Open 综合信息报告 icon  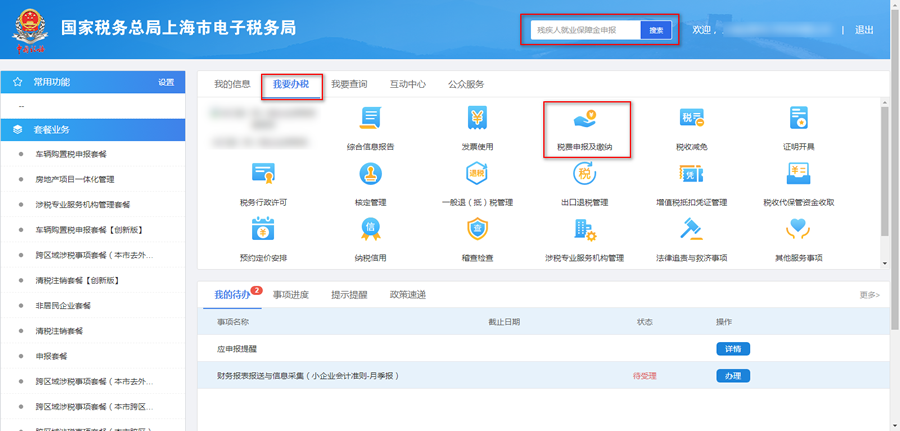pos(370,120)
